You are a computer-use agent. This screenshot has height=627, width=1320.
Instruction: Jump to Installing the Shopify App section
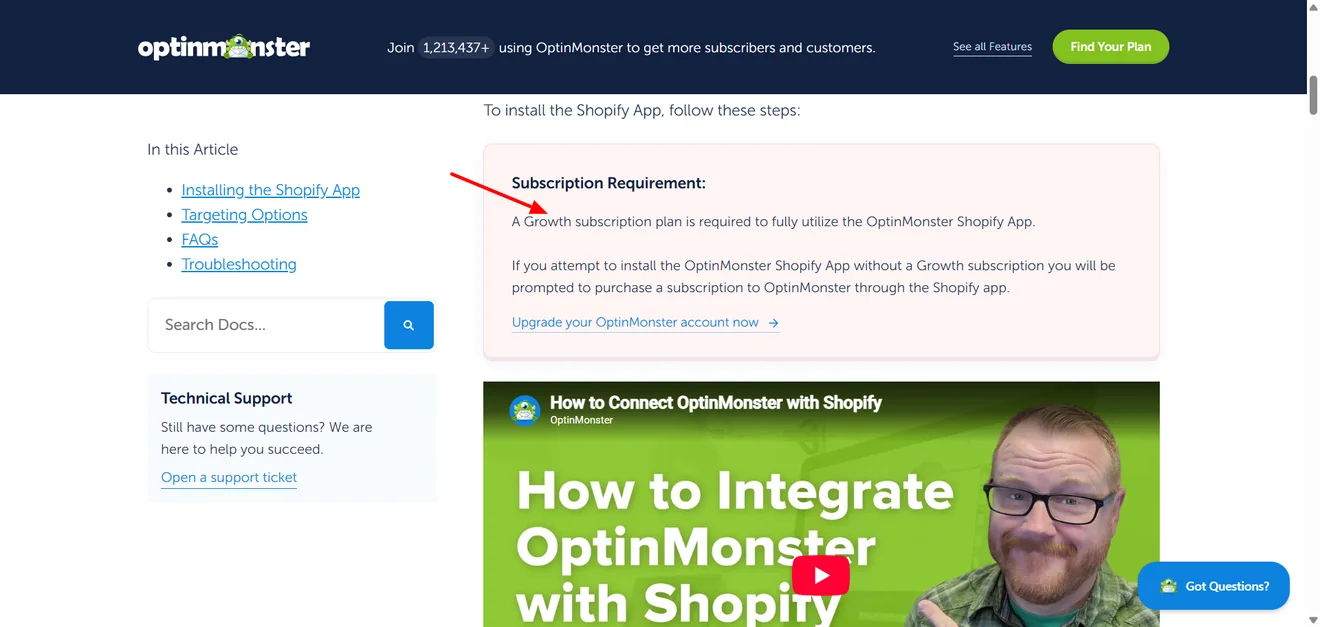point(270,190)
